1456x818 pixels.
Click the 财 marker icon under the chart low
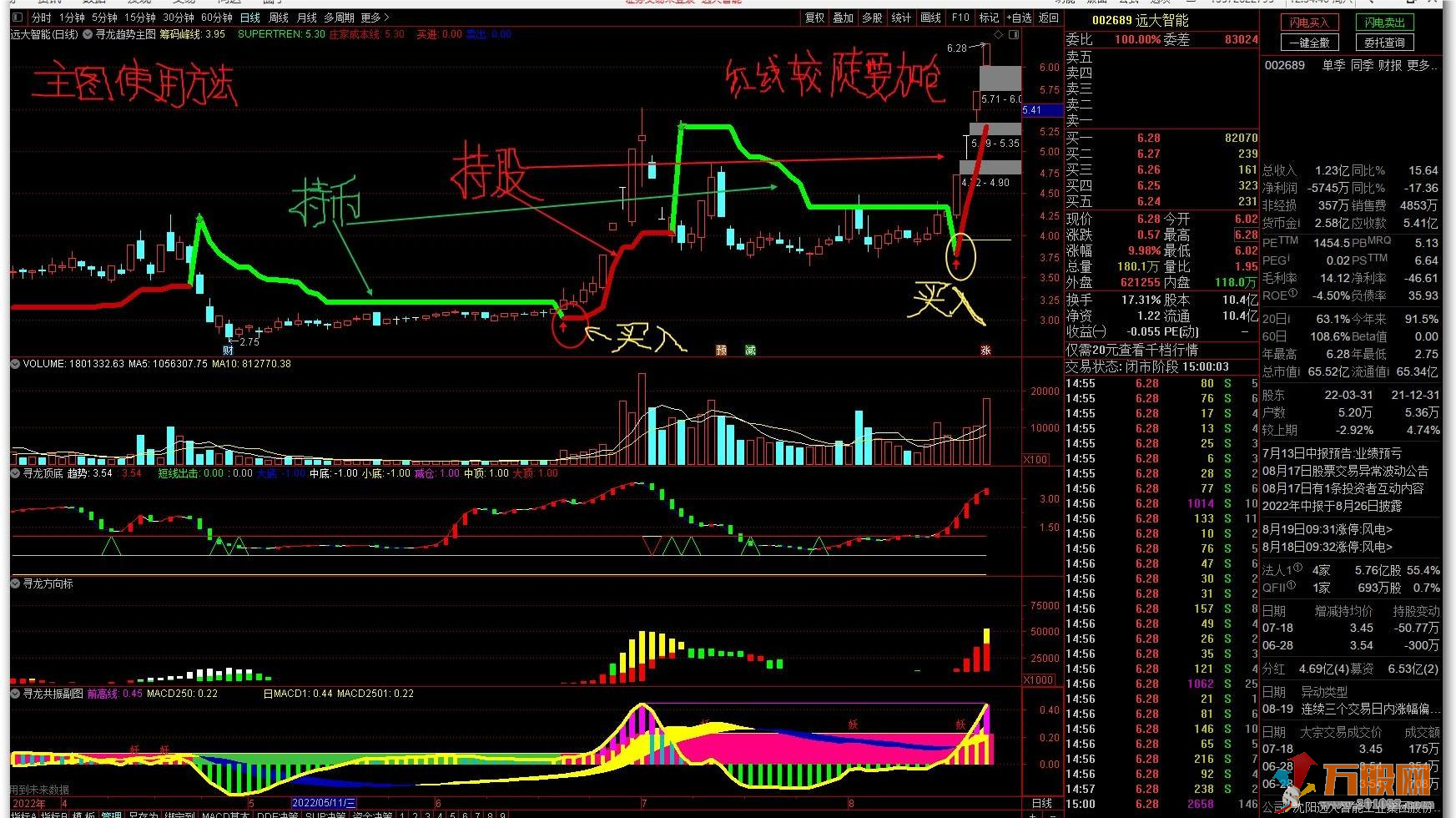coord(228,350)
